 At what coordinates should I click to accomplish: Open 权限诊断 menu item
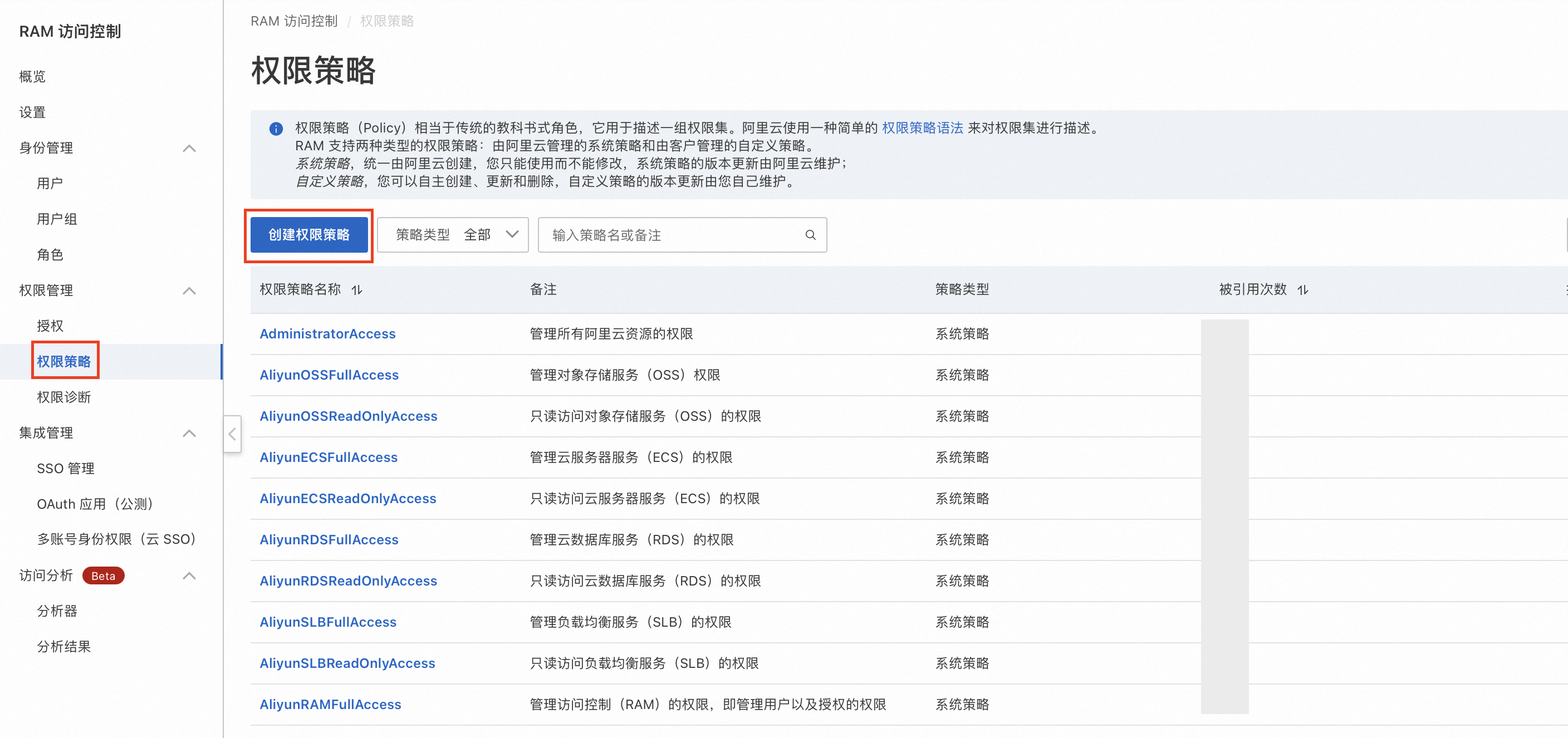(64, 397)
